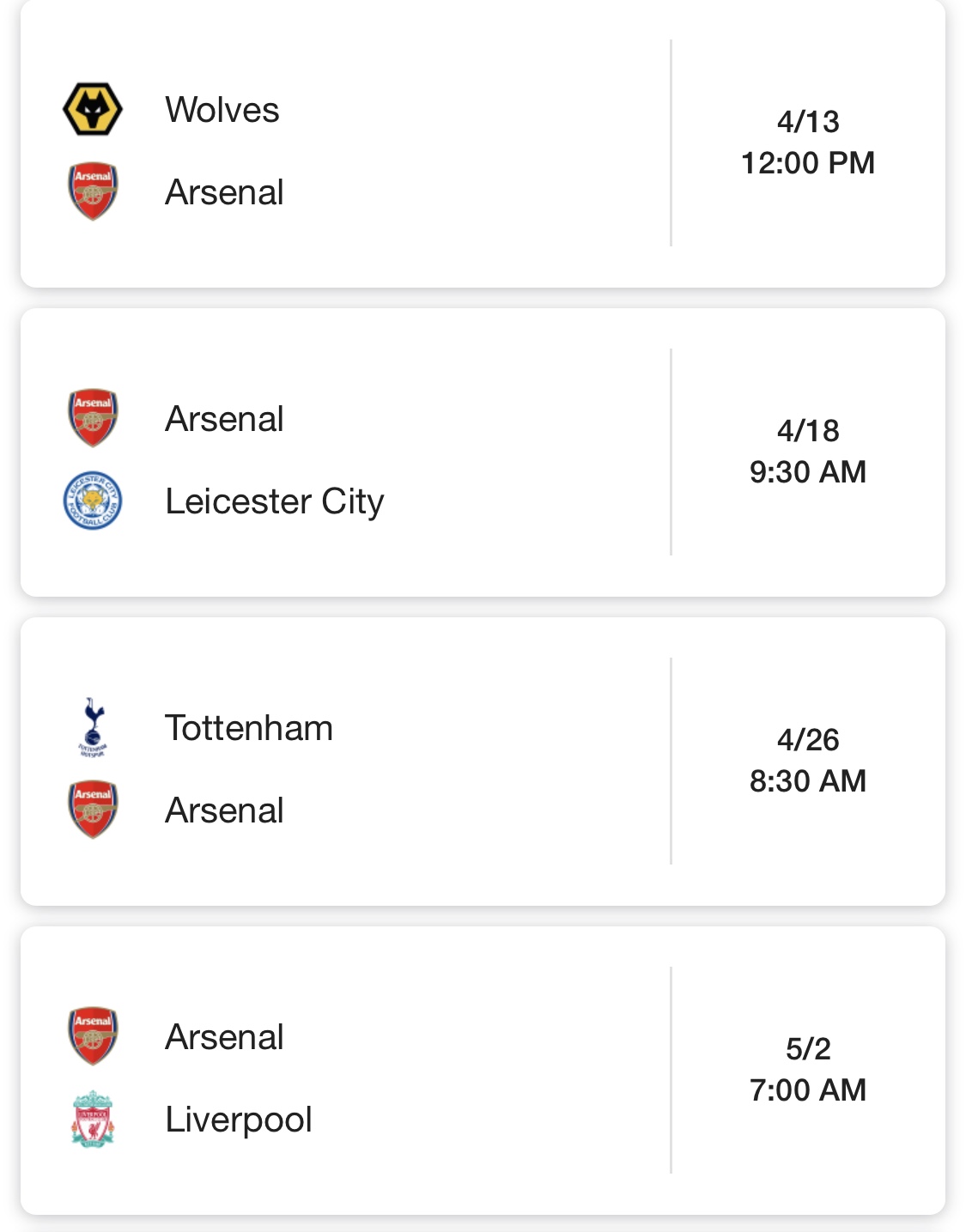Click Arsenal crest in the Tottenham fixture

click(93, 810)
